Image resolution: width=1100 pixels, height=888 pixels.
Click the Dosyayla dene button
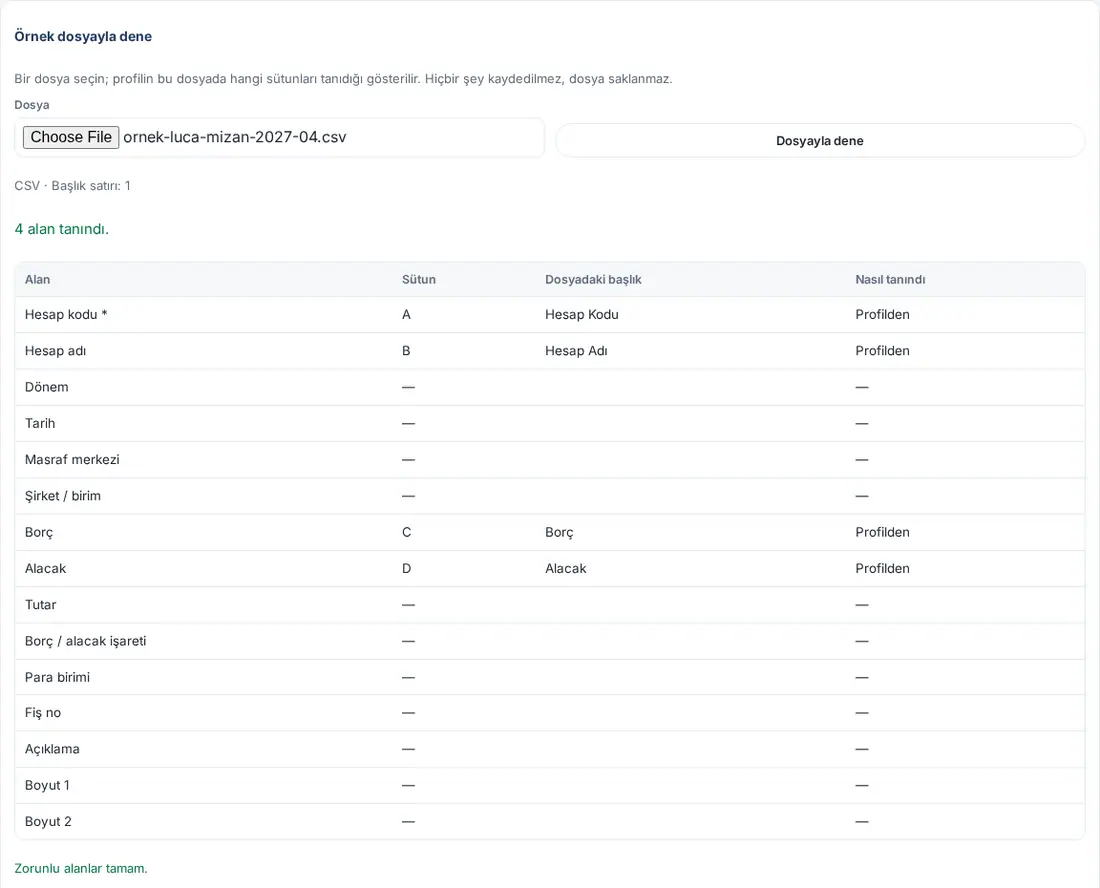(x=819, y=140)
